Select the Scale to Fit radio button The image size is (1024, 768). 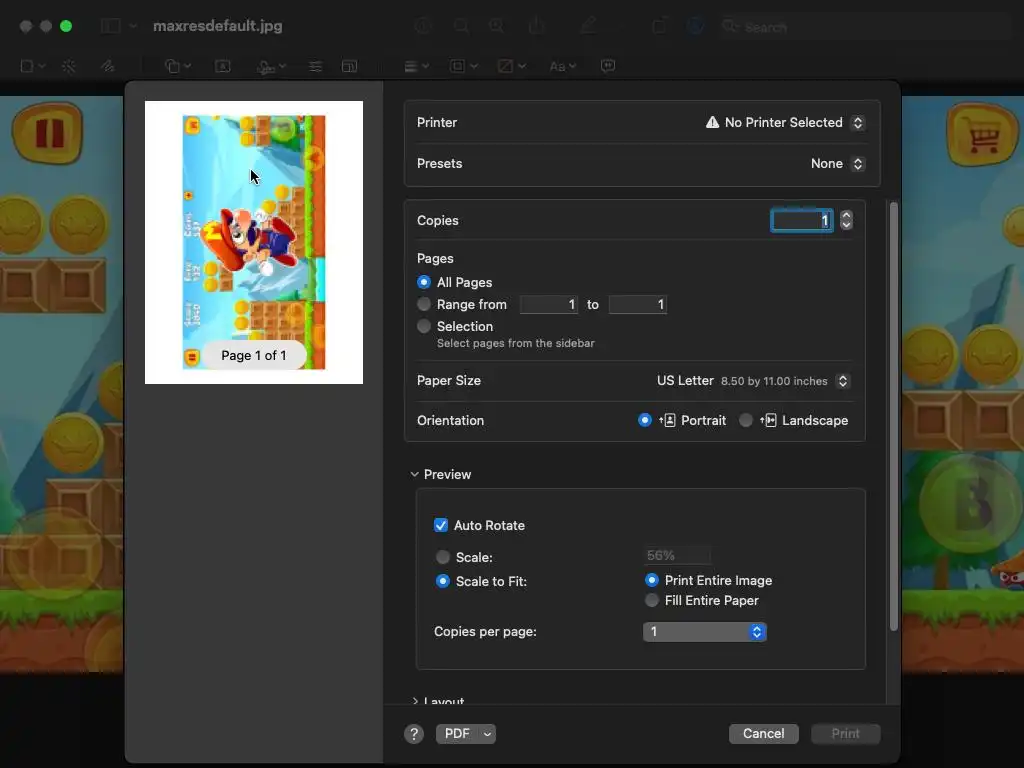tap(443, 581)
